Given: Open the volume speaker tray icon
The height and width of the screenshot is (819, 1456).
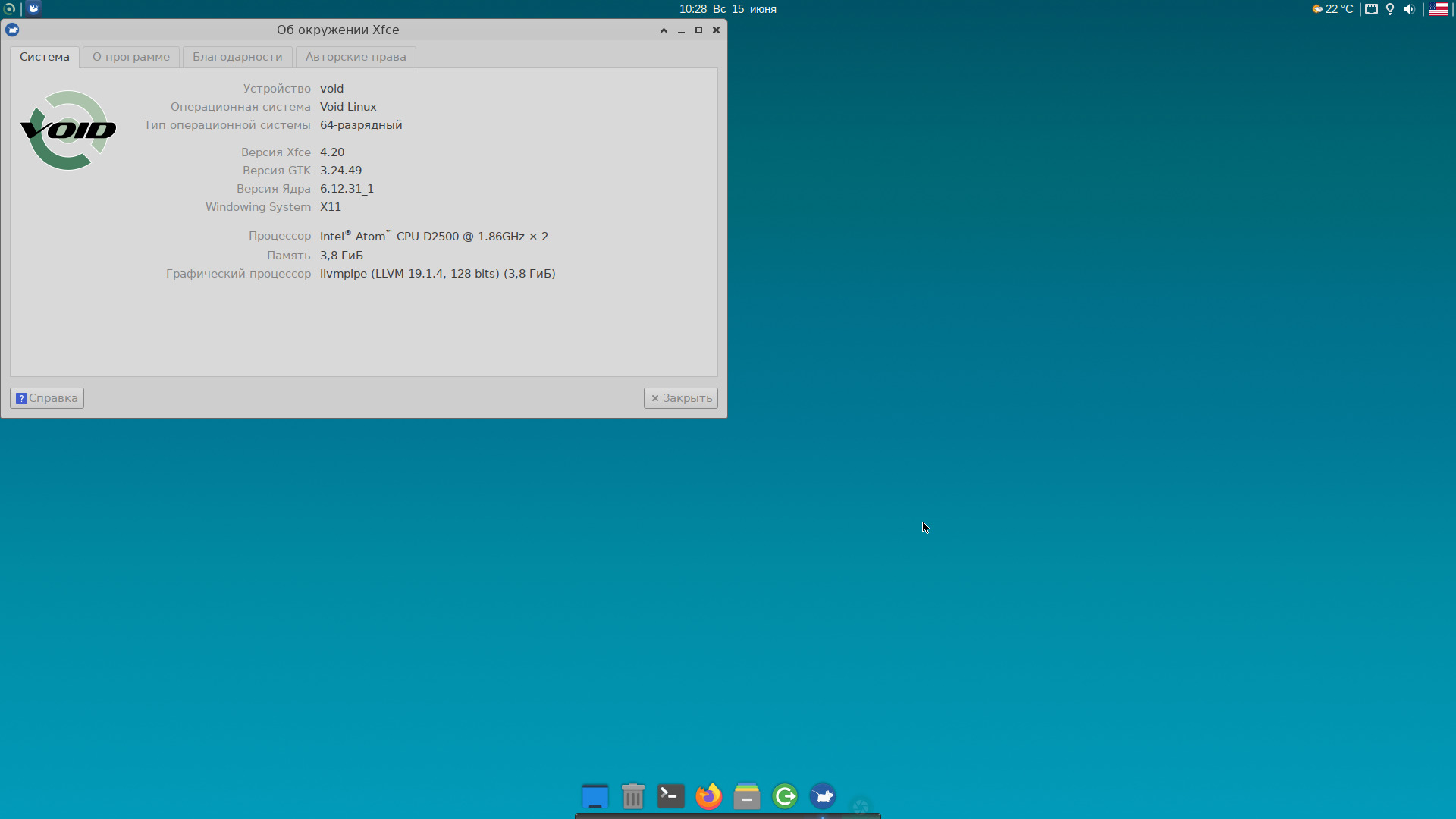Looking at the screenshot, I should coord(1409,9).
